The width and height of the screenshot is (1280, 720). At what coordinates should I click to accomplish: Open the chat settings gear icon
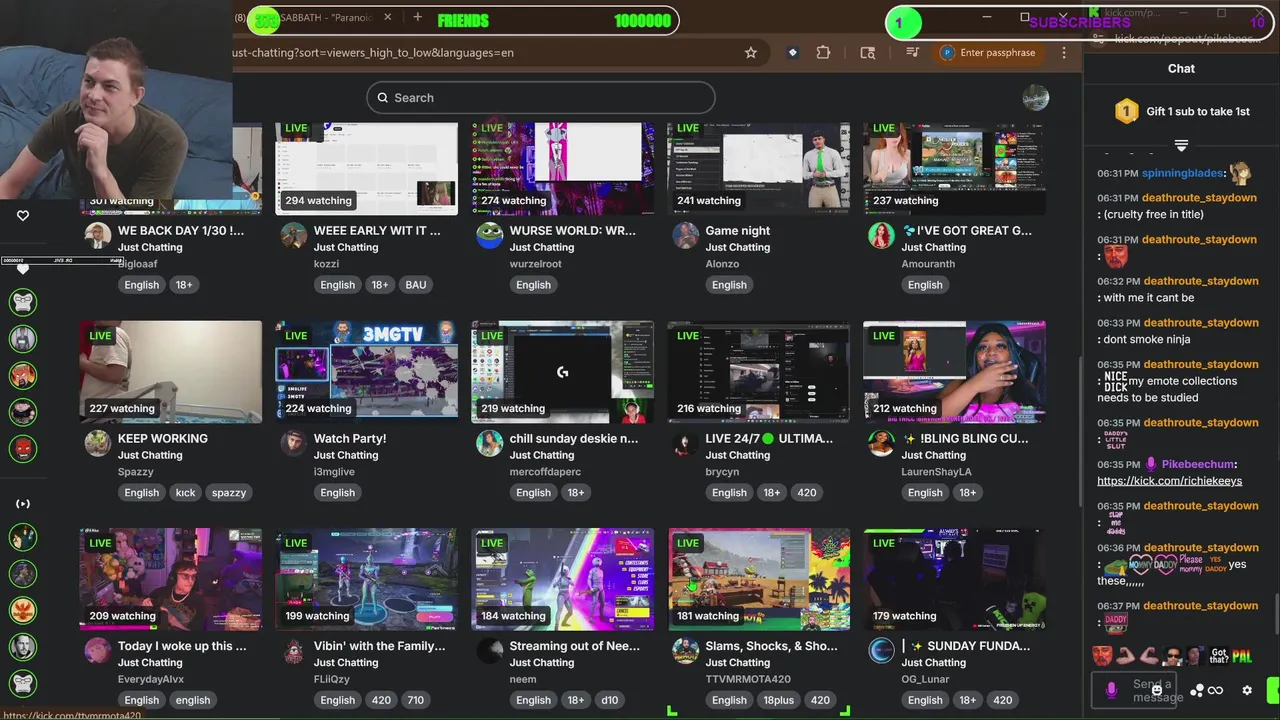click(1247, 690)
